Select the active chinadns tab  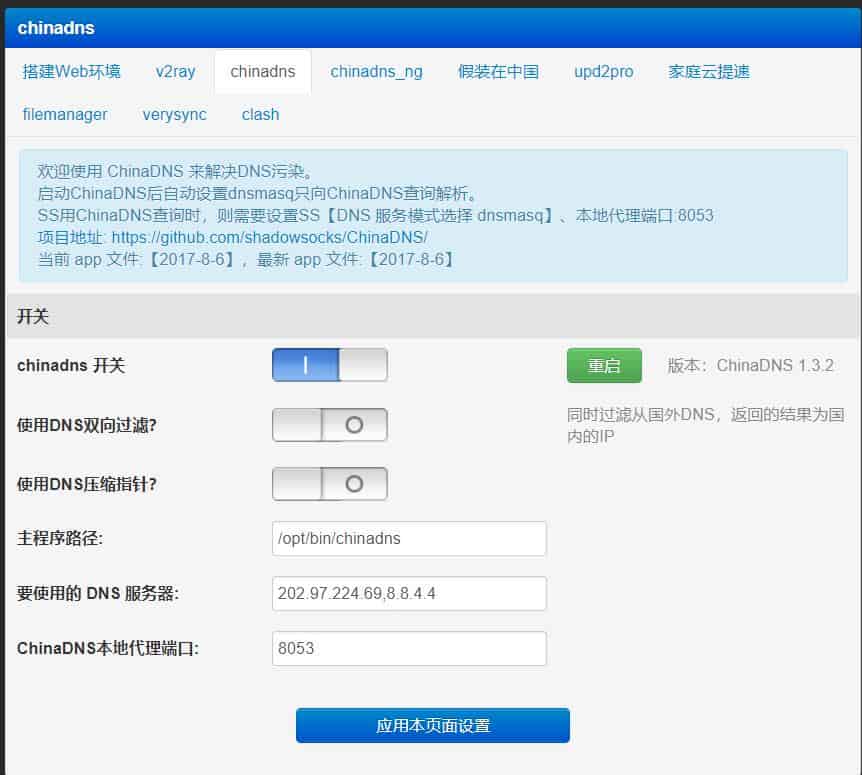(x=262, y=71)
